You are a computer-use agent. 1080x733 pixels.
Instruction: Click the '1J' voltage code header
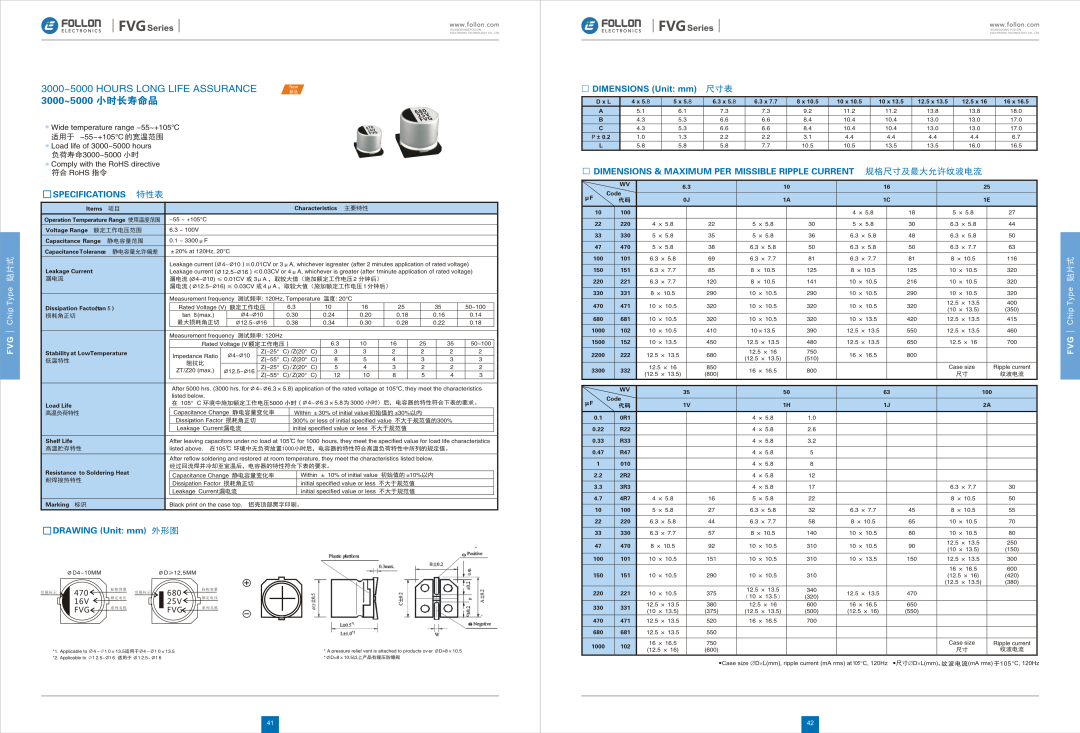pyautogui.click(x=886, y=405)
